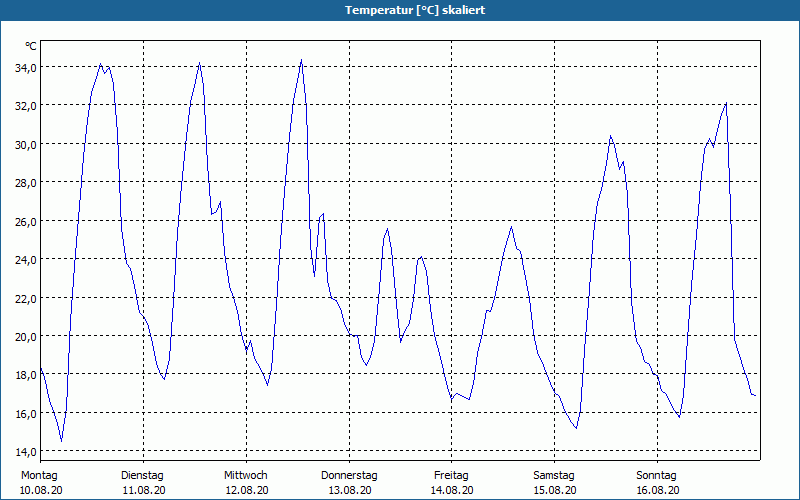Click the 28,0 axis value
Viewport: 800px width, 500px height.
25,183
